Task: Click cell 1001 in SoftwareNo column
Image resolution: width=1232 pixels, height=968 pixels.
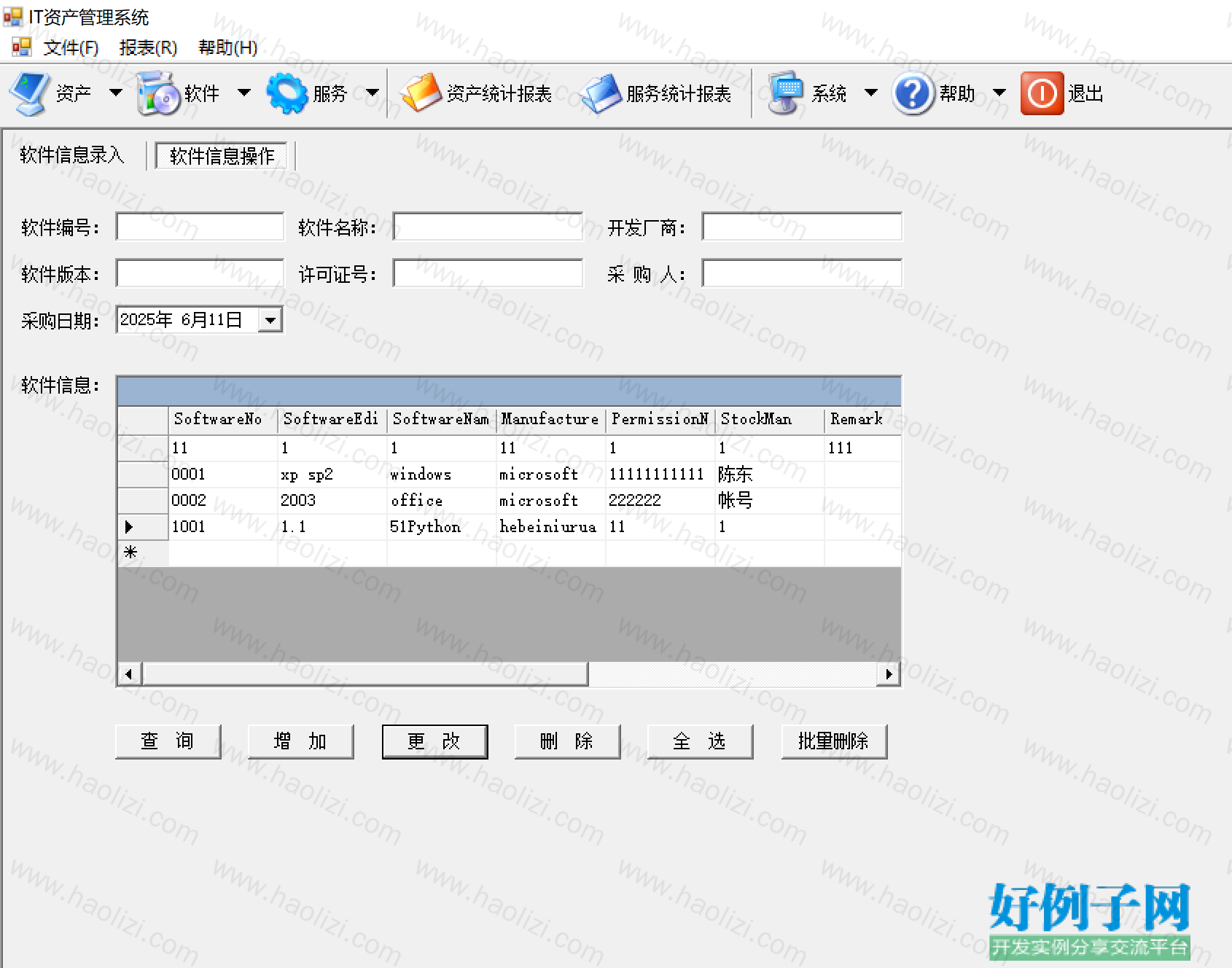Action: coord(223,527)
